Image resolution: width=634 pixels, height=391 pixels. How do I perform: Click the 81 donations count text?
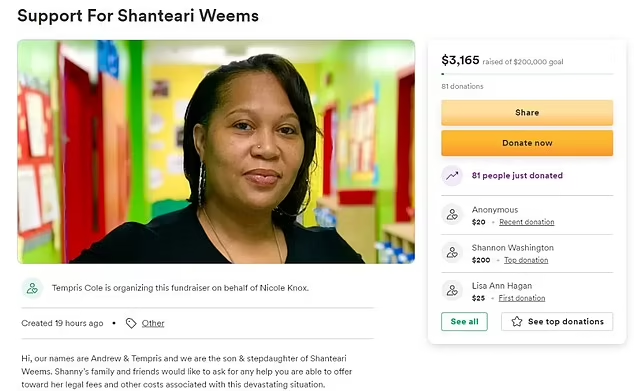462,86
